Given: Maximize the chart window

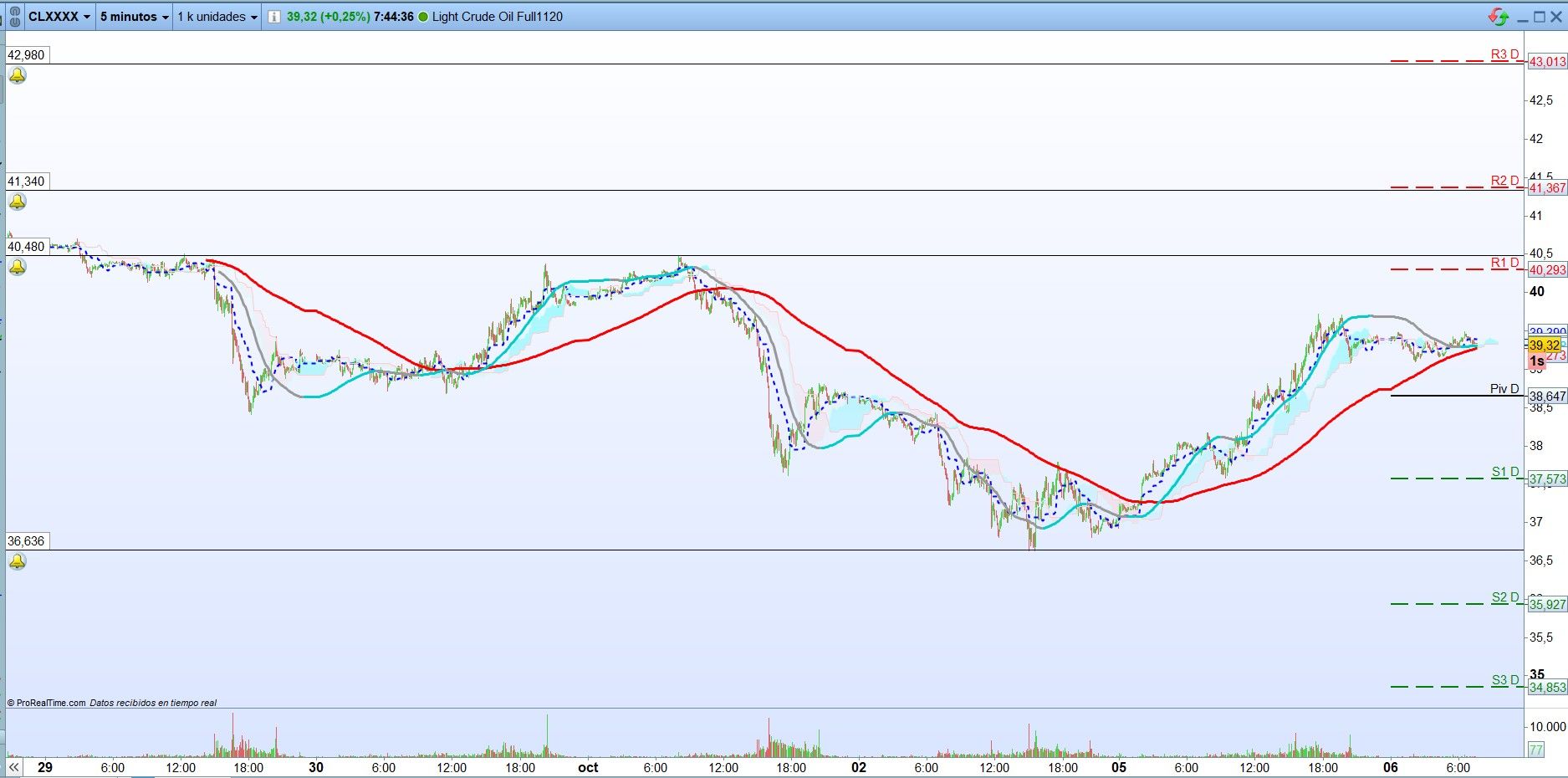Looking at the screenshot, I should (1540, 17).
